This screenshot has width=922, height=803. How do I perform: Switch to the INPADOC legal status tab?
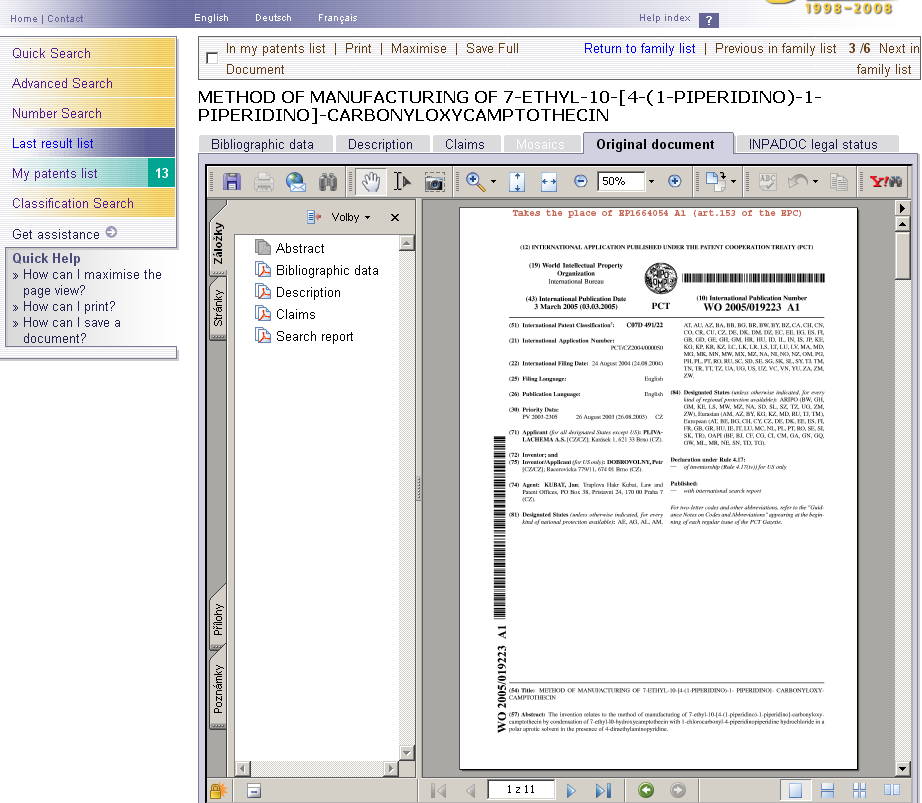point(813,145)
